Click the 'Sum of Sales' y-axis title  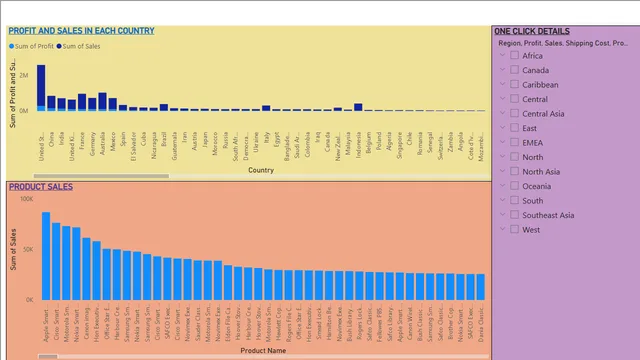click(13, 249)
